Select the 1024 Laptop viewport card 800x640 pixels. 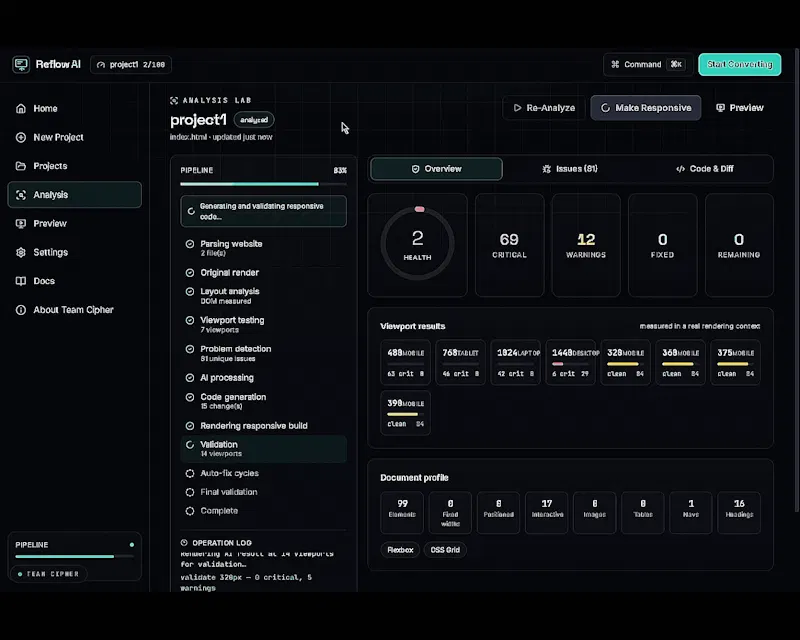pyautogui.click(x=515, y=362)
